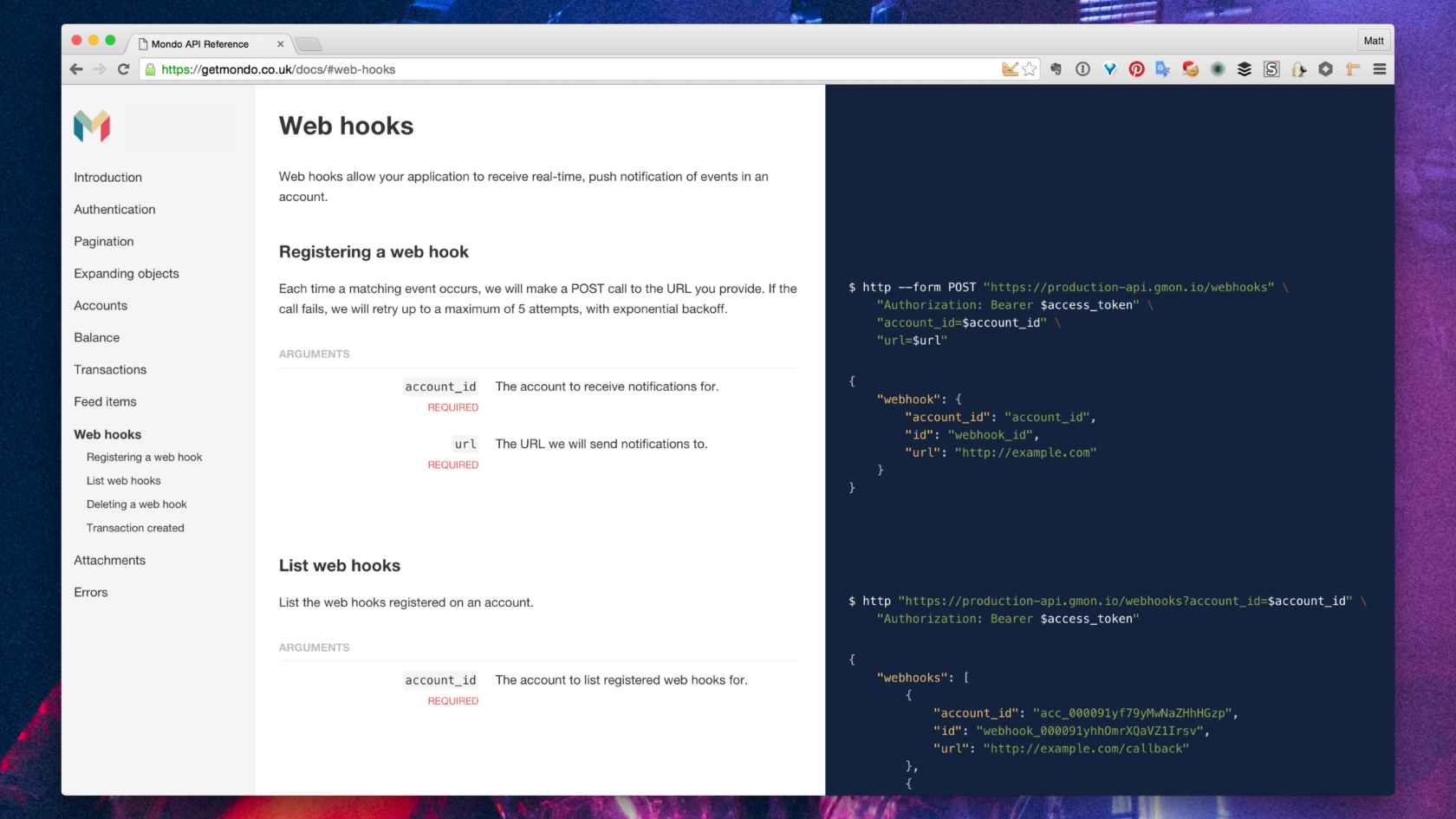Click the browser back arrow
Screen dimensions: 1456x819
[x=76, y=69]
